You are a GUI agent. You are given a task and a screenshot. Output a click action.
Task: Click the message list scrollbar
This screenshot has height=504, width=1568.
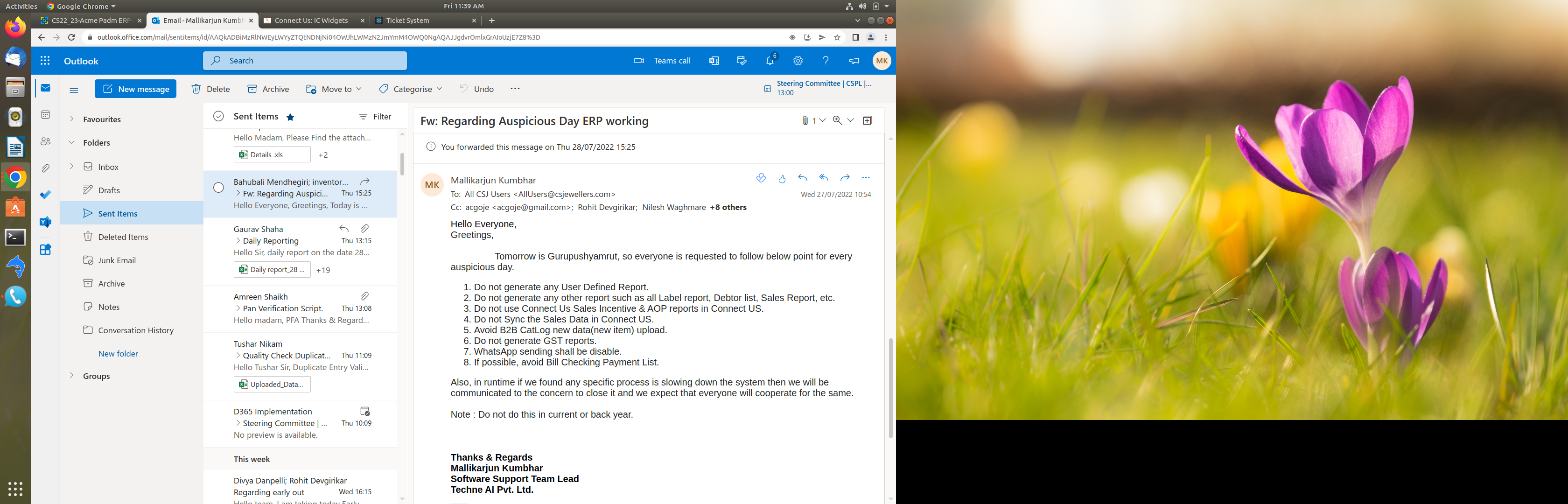click(402, 164)
